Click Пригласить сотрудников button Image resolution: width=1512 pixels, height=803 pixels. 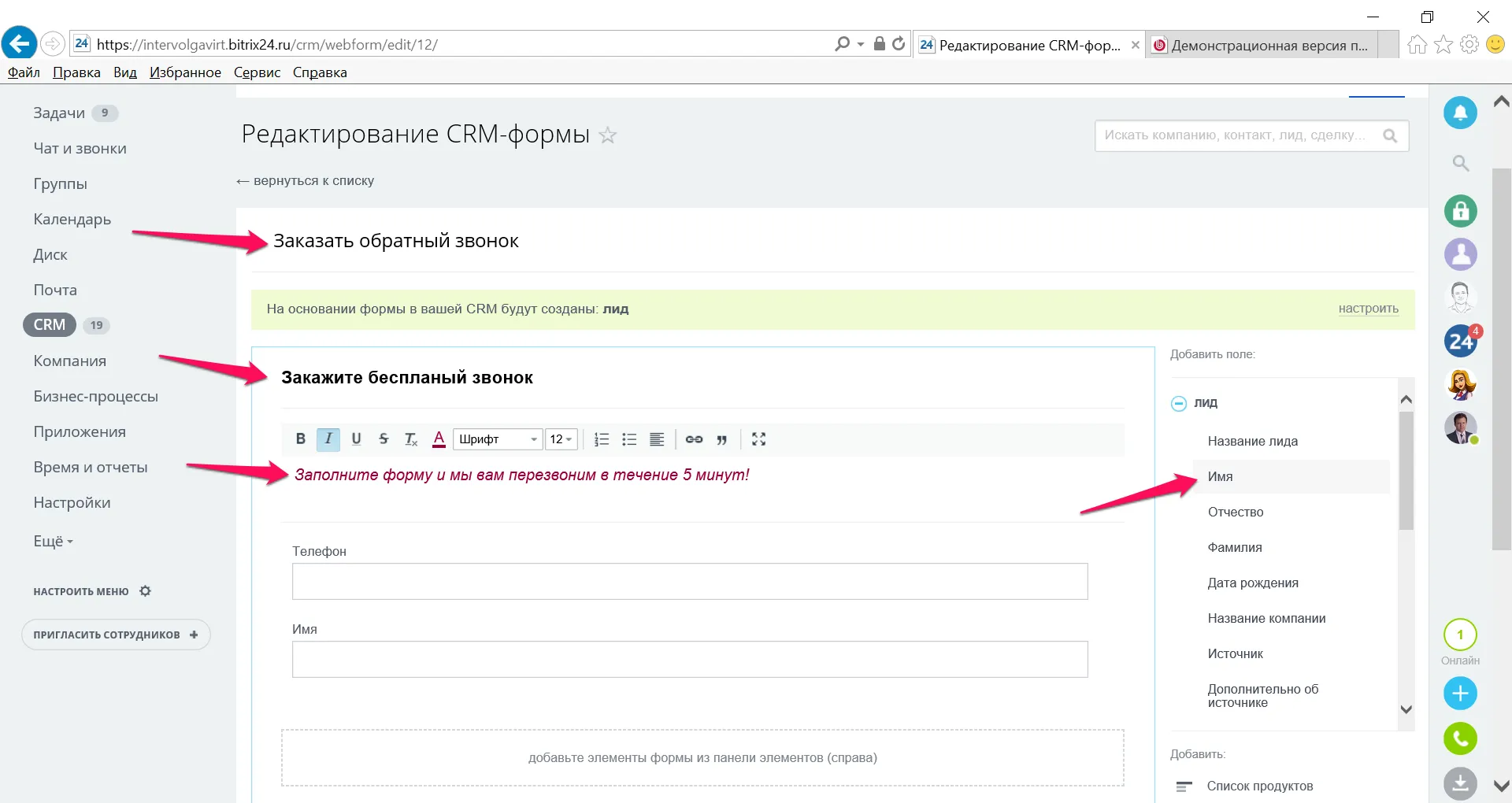click(x=116, y=635)
